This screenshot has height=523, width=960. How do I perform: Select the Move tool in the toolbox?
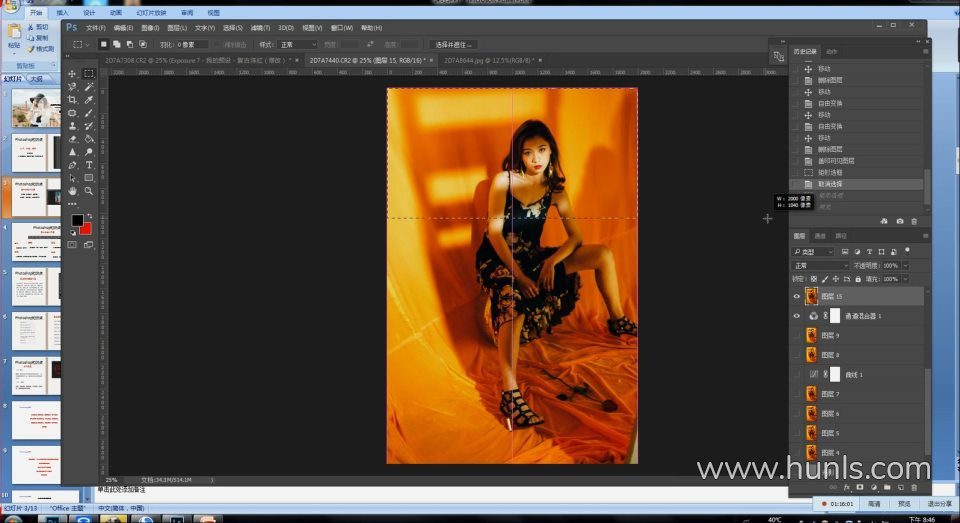72,73
